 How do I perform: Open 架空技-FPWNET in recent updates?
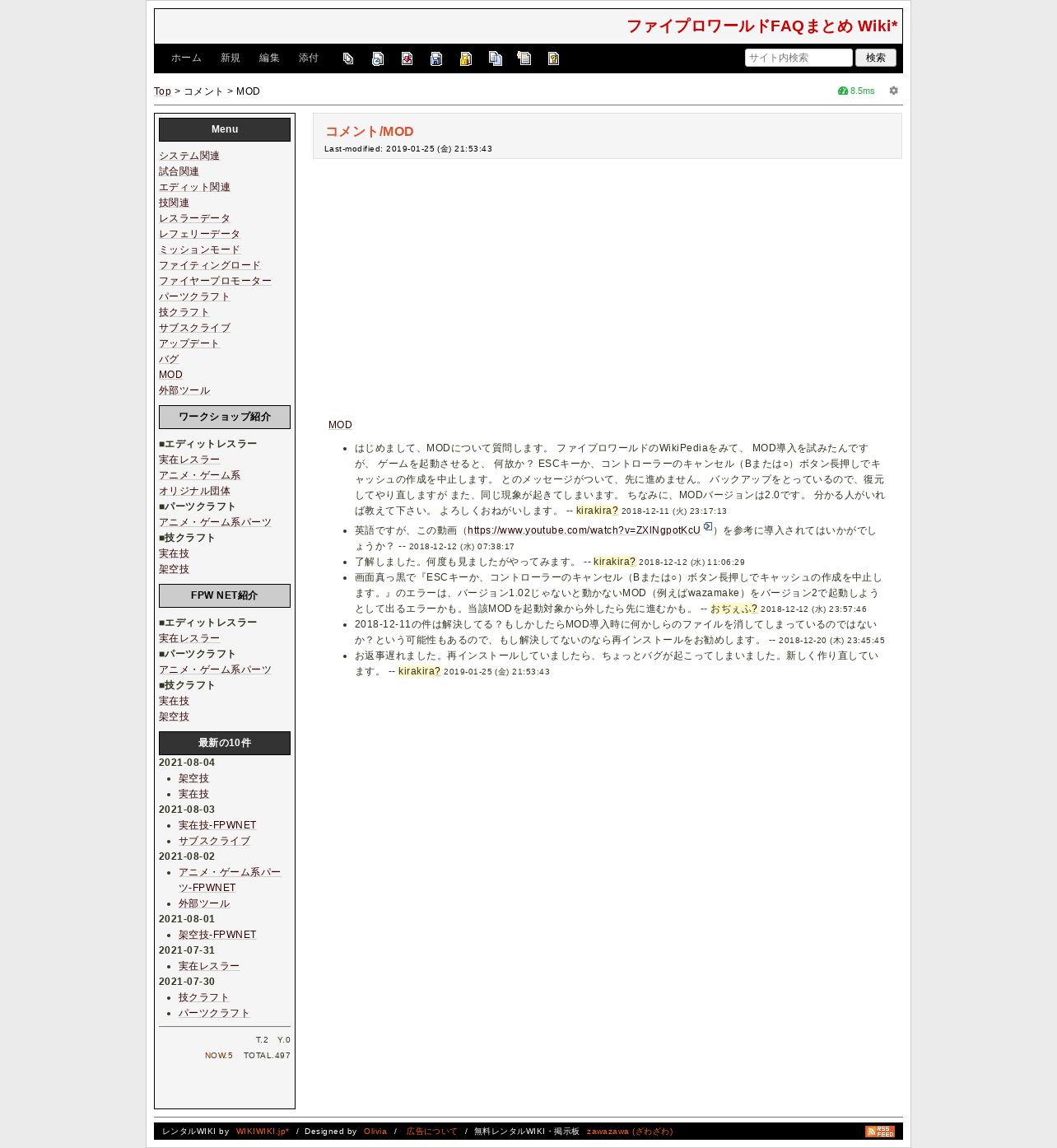217,935
